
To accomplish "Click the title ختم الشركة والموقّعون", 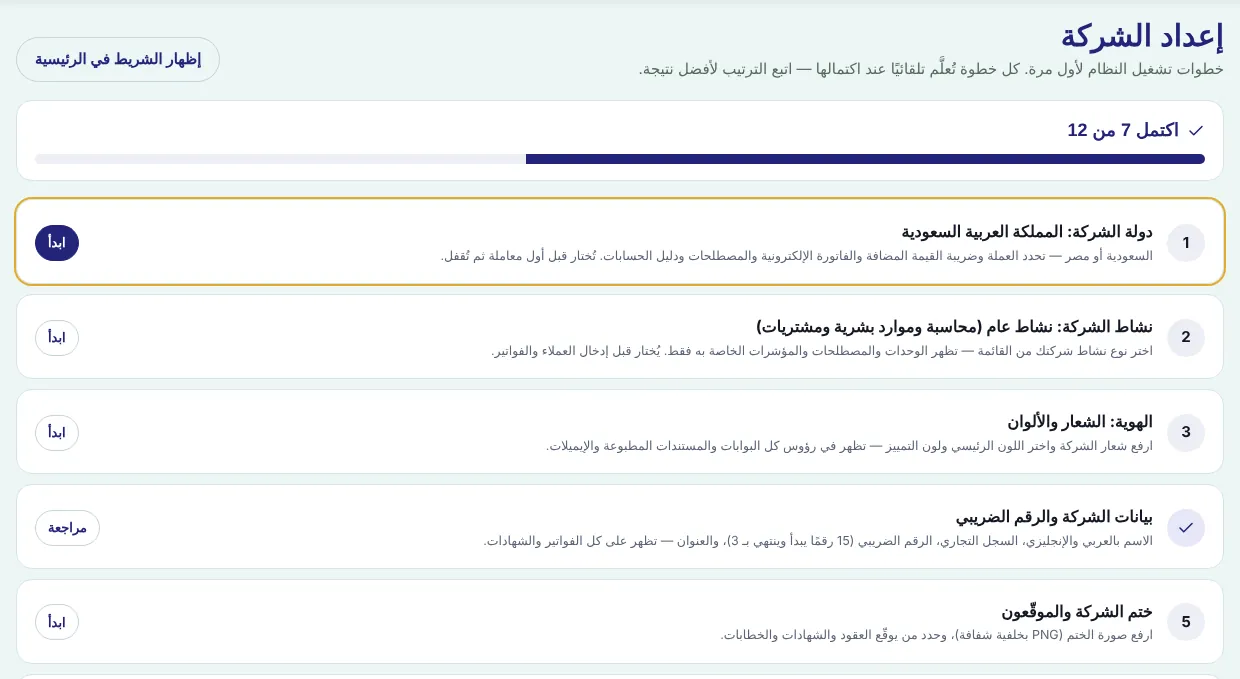I will pos(1077,612).
